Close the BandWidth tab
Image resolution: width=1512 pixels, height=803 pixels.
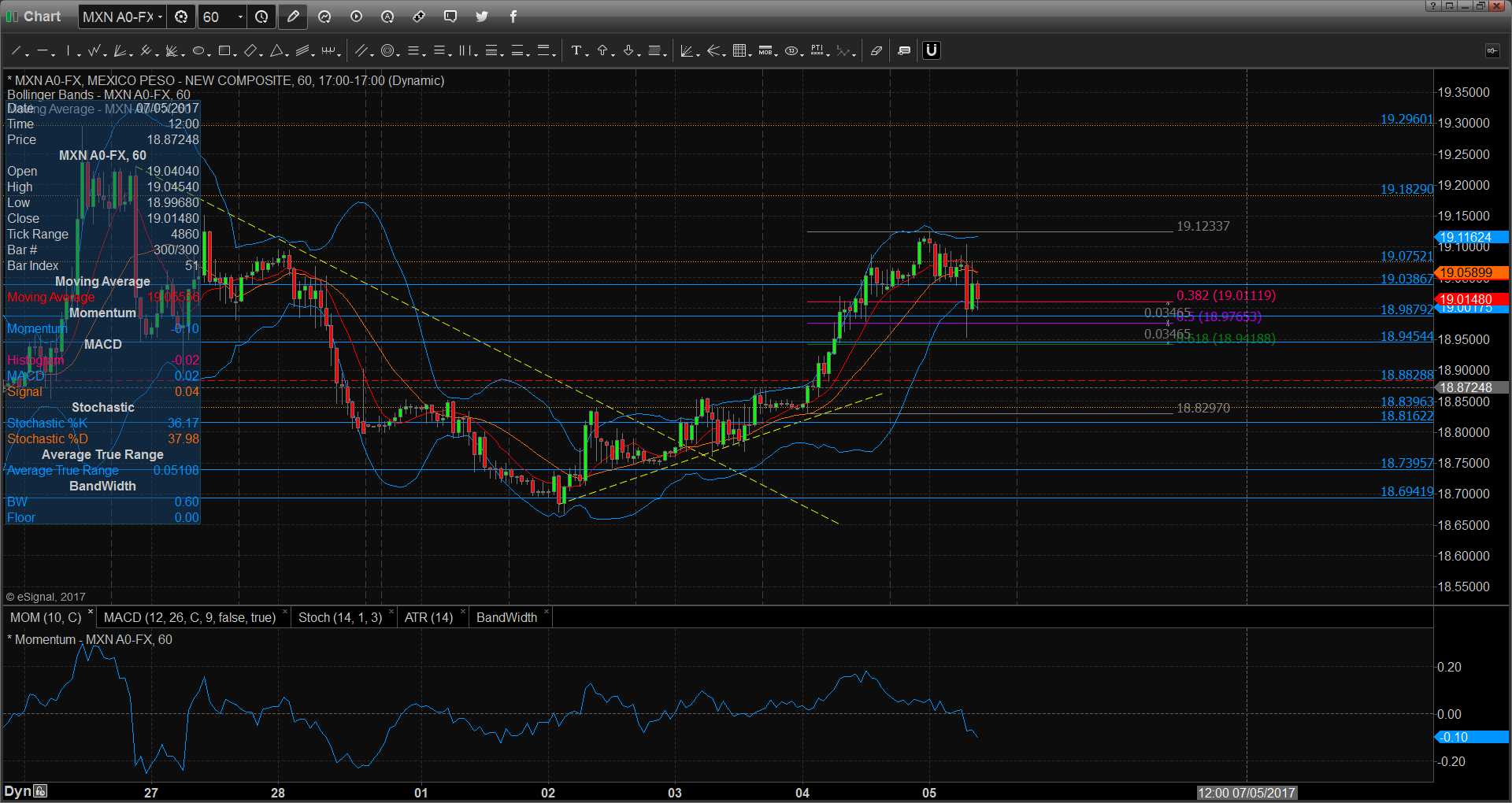tap(546, 612)
